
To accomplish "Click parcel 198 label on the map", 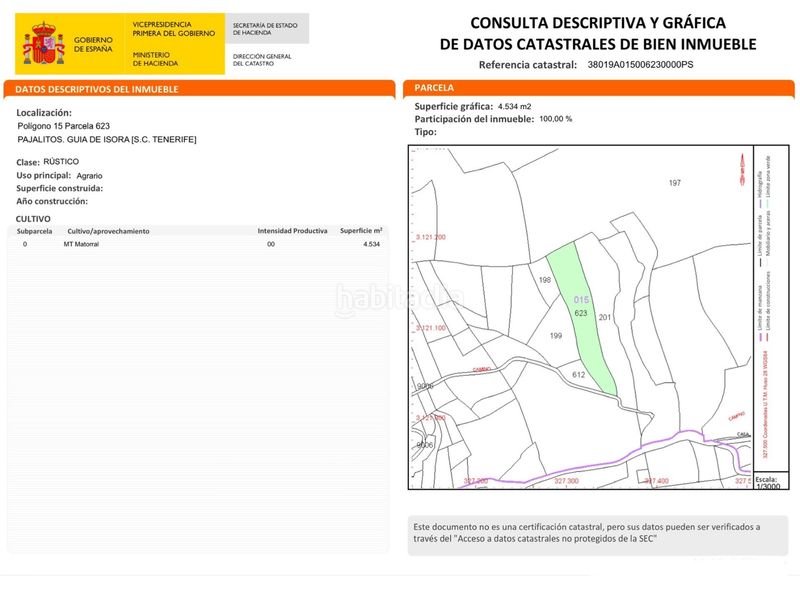I will (x=545, y=280).
